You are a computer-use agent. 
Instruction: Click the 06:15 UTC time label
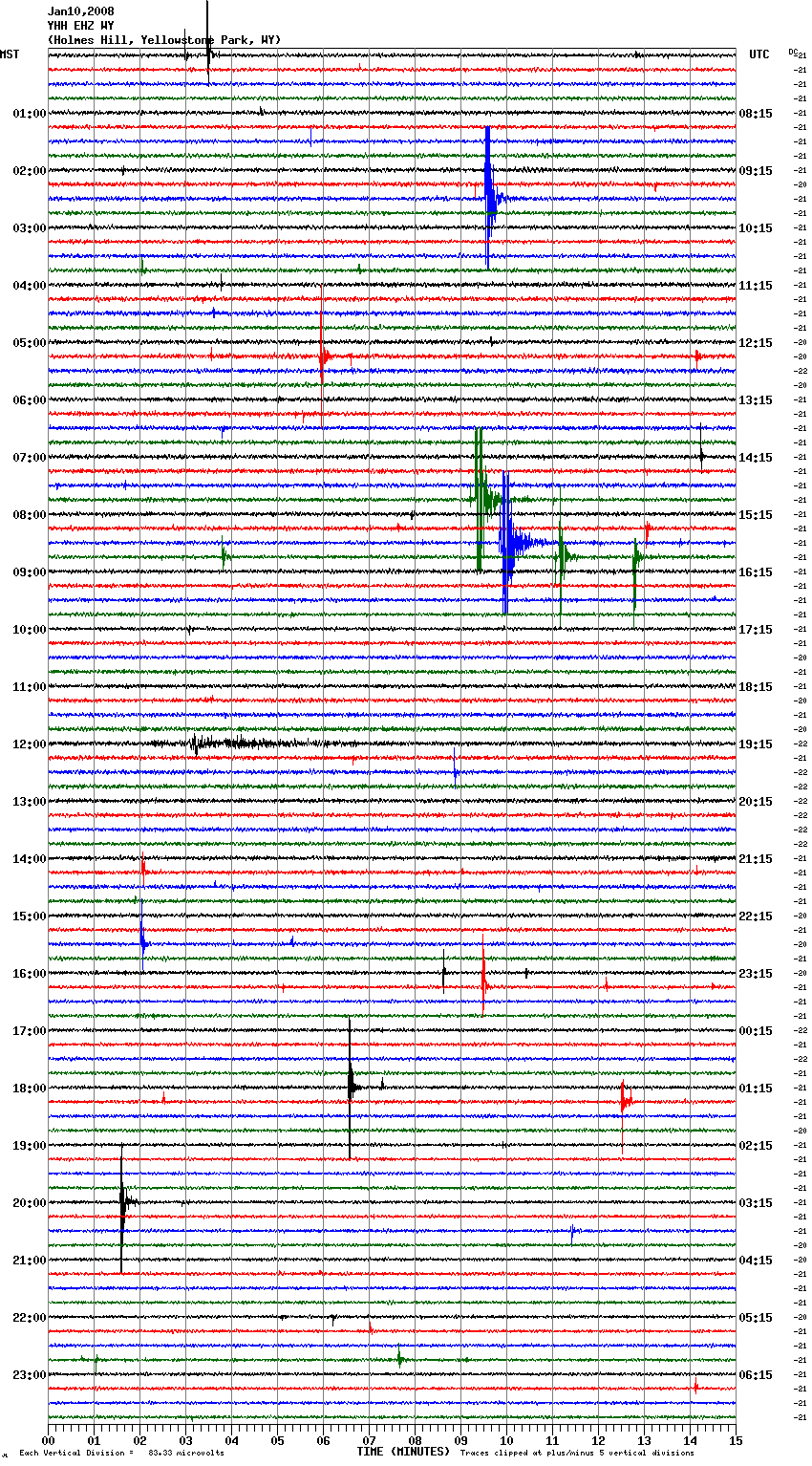pyautogui.click(x=756, y=1375)
